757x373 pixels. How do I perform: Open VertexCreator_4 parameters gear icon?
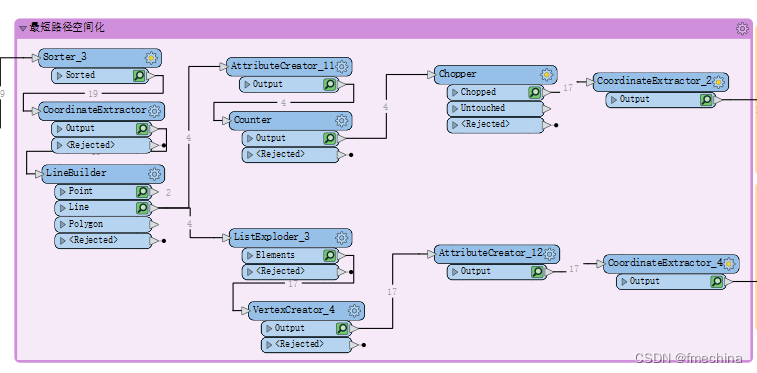click(354, 311)
